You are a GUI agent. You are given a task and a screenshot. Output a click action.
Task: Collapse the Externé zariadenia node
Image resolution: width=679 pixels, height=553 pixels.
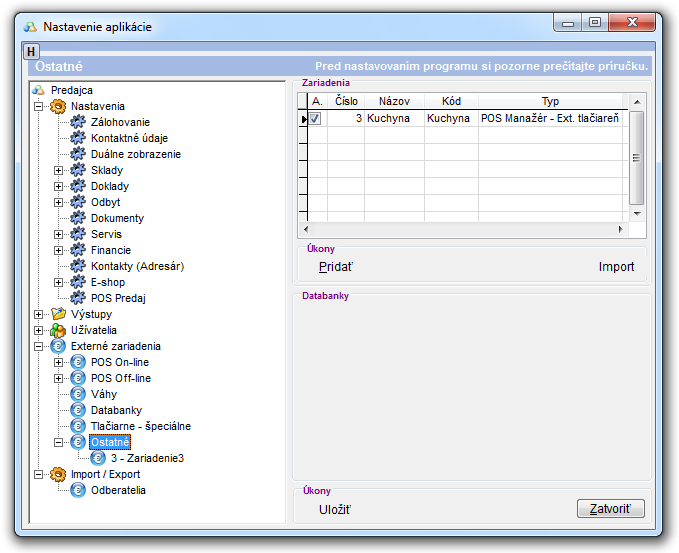pyautogui.click(x=38, y=346)
